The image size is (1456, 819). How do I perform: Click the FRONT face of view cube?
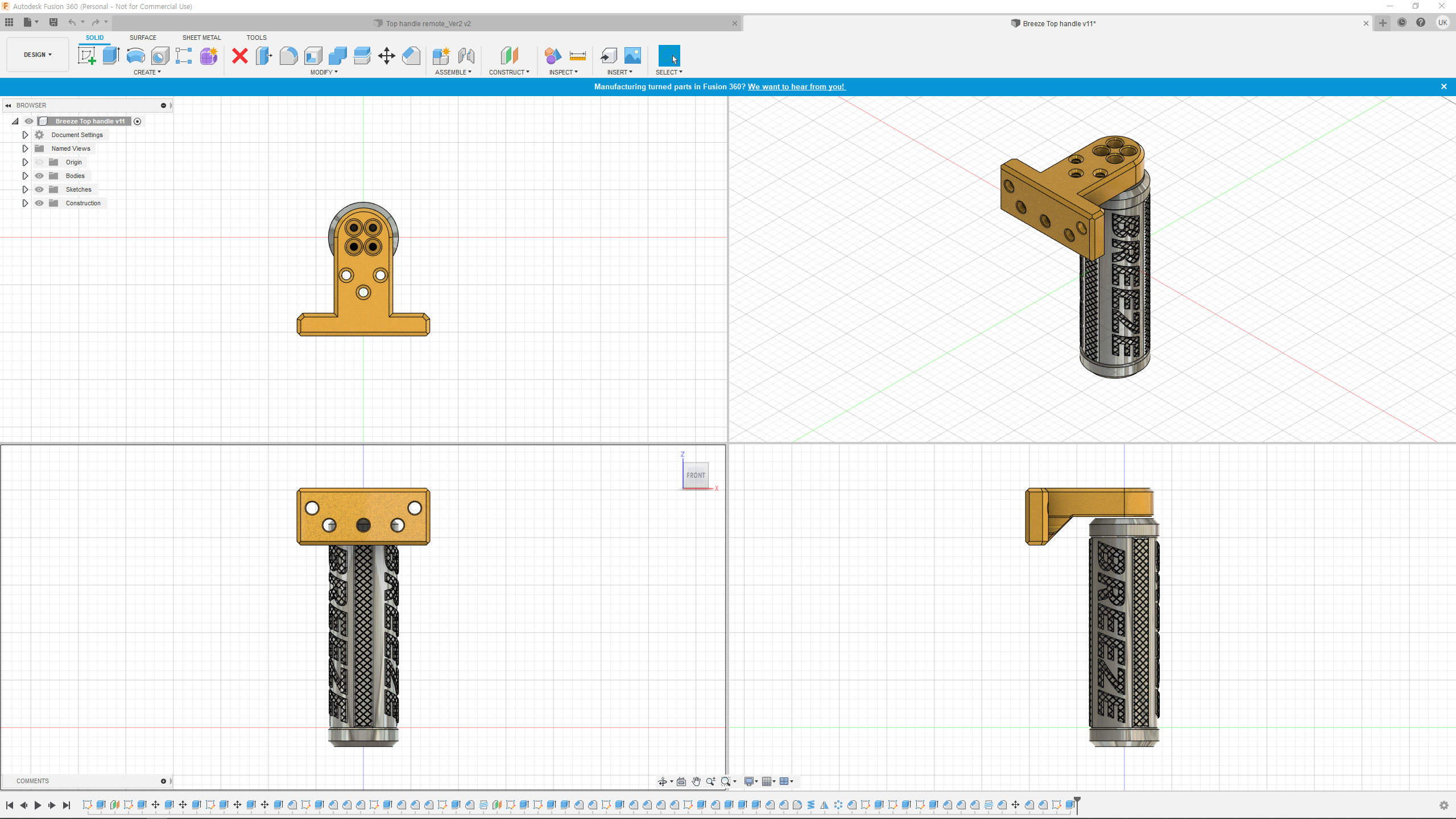pyautogui.click(x=696, y=475)
